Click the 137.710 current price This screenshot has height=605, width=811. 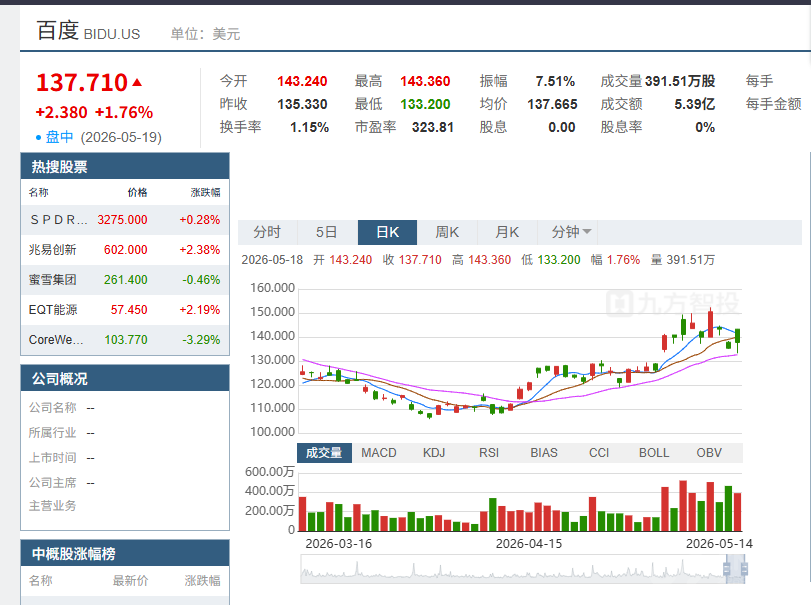[x=82, y=83]
